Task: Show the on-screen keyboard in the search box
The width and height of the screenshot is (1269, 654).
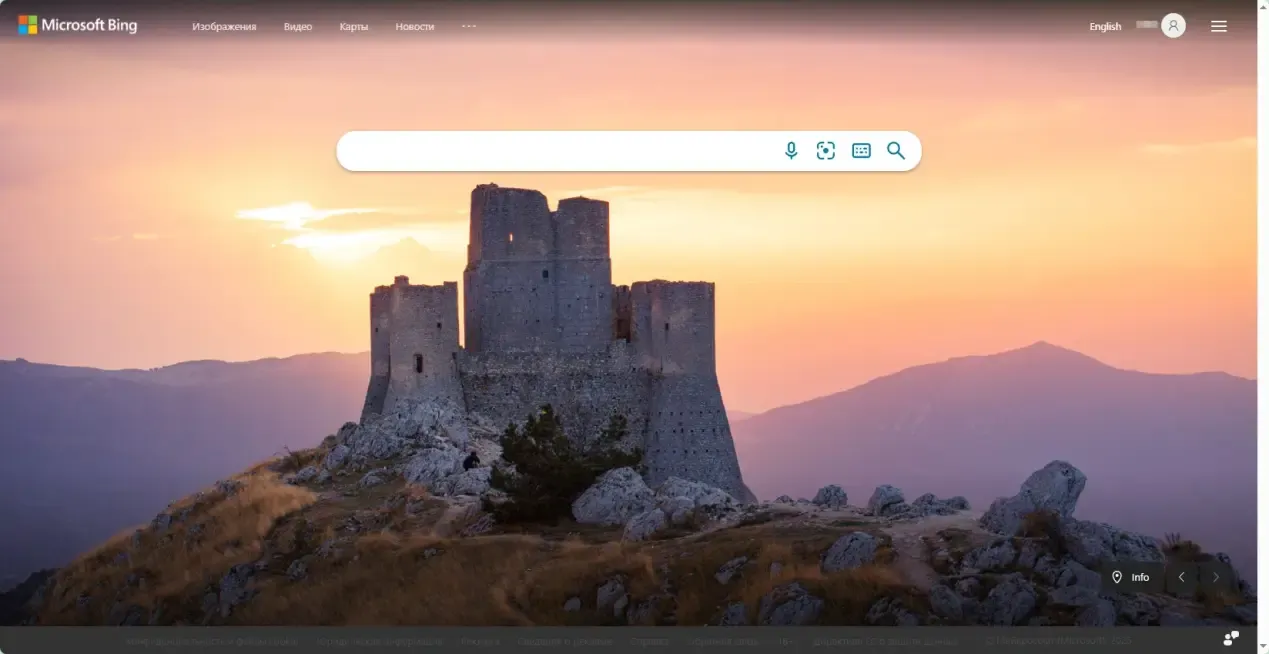Action: pyautogui.click(x=861, y=151)
